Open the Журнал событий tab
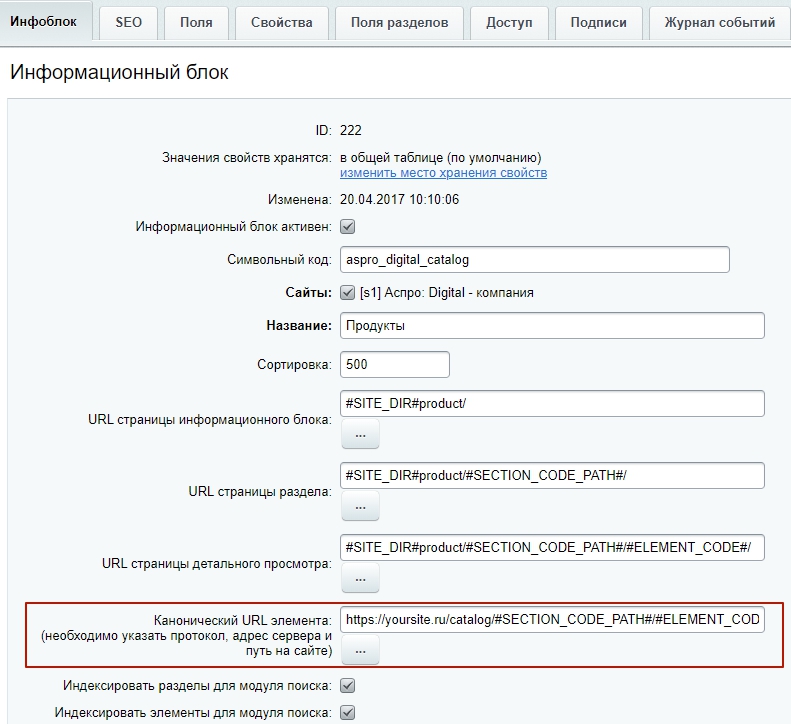791x724 pixels. pos(719,22)
